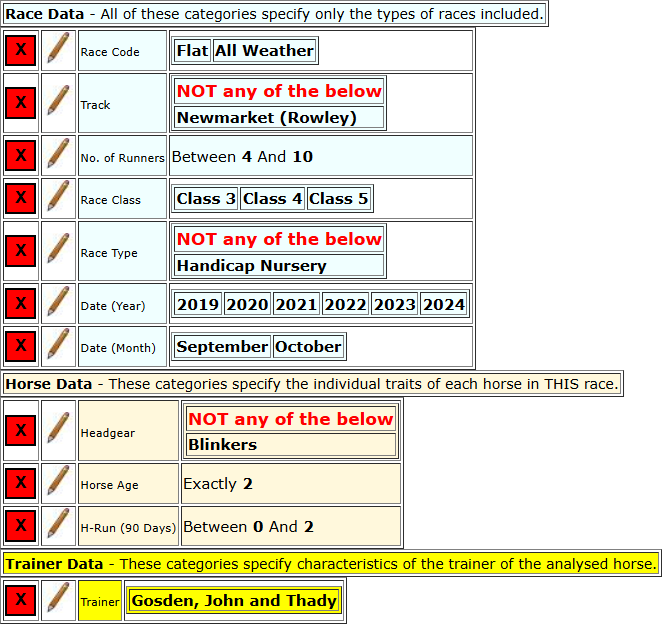Image resolution: width=662 pixels, height=624 pixels.
Task: Edit the Headgear filter pencil icon
Action: point(58,430)
